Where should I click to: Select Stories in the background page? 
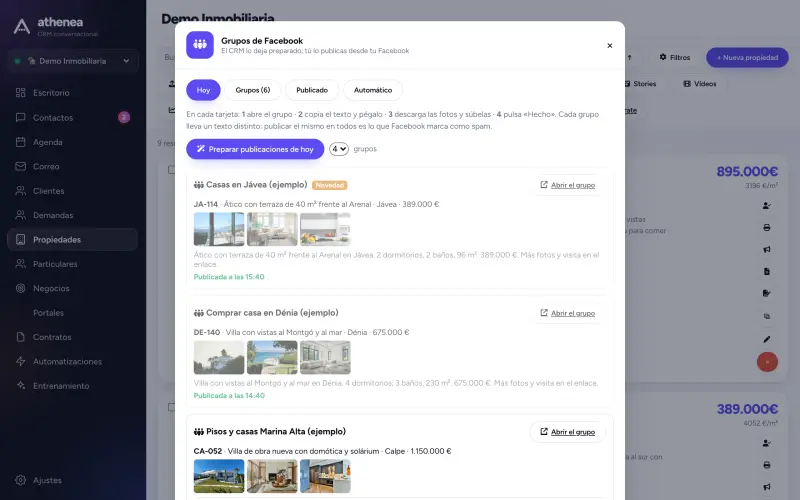(x=640, y=84)
